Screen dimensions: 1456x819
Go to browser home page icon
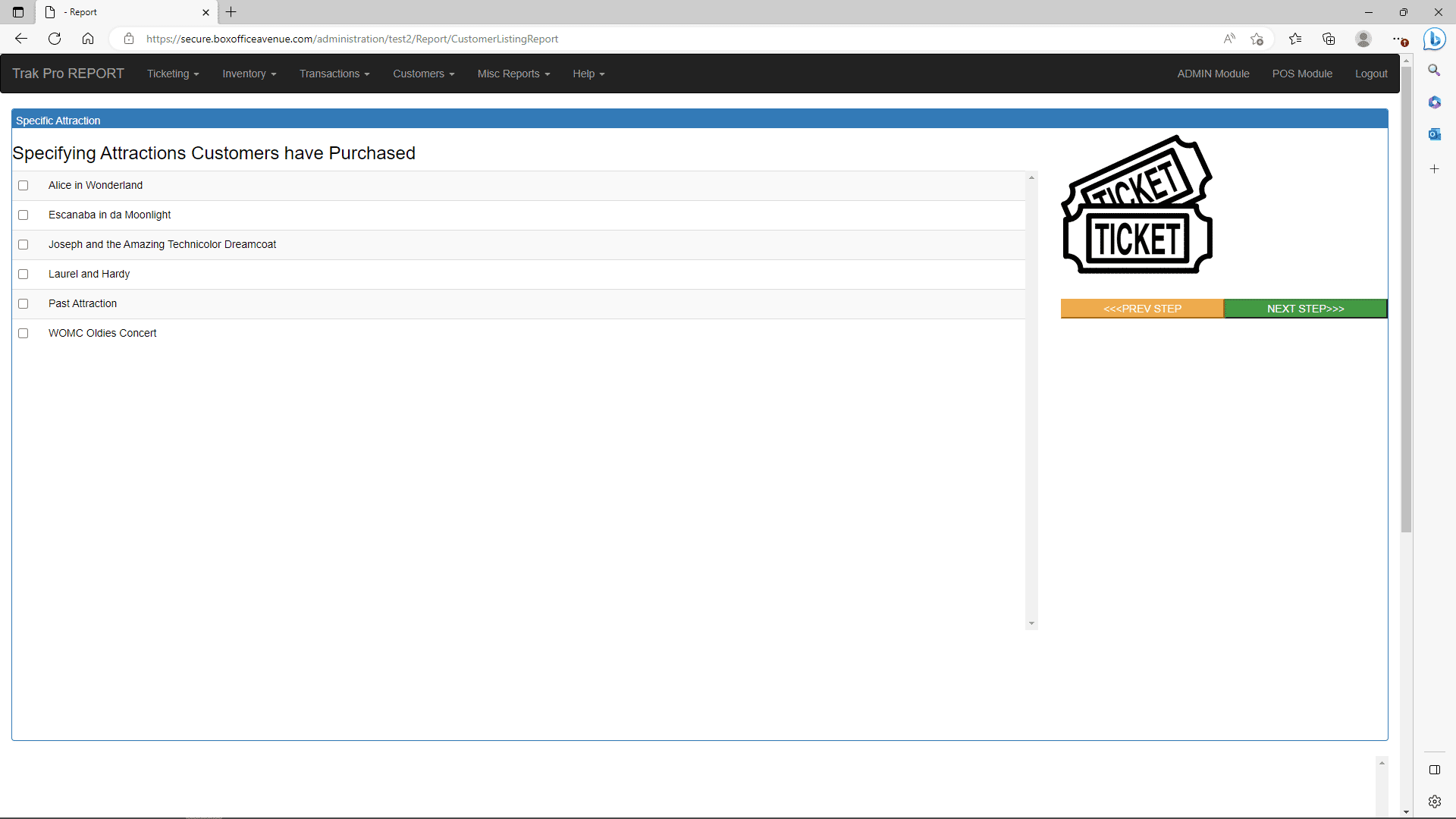[88, 39]
